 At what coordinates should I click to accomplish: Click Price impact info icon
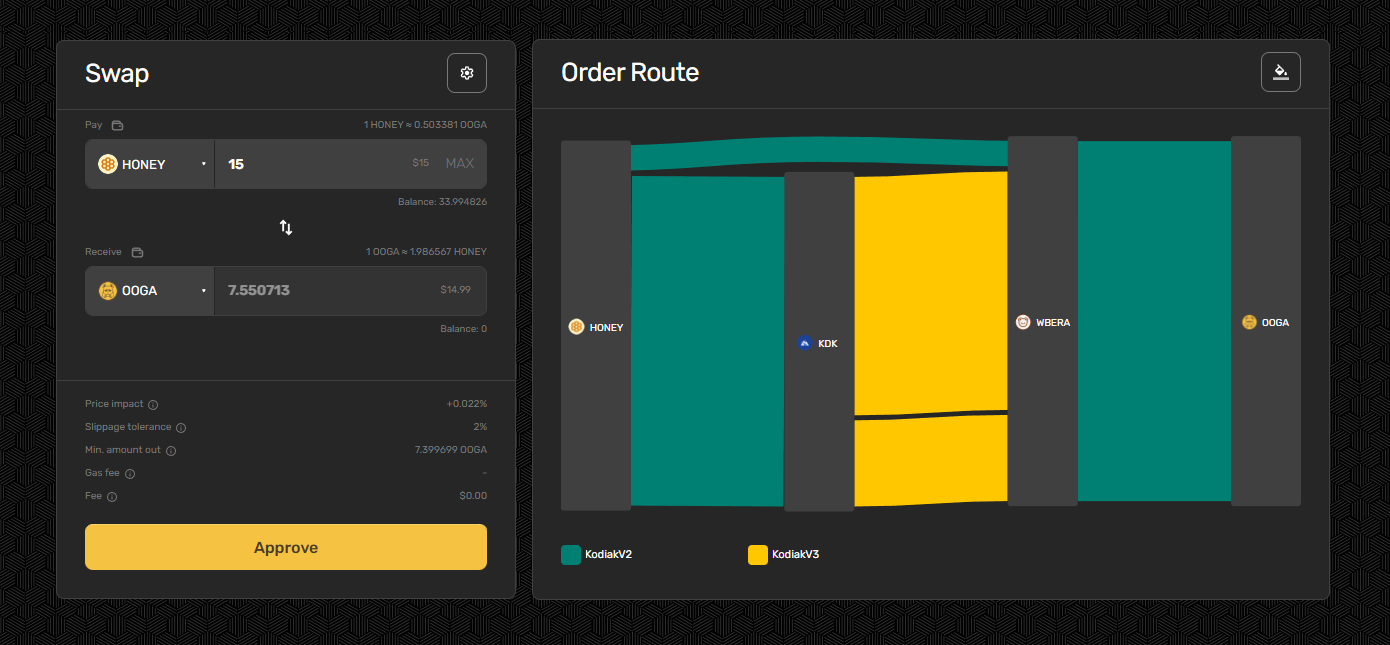[x=153, y=405]
